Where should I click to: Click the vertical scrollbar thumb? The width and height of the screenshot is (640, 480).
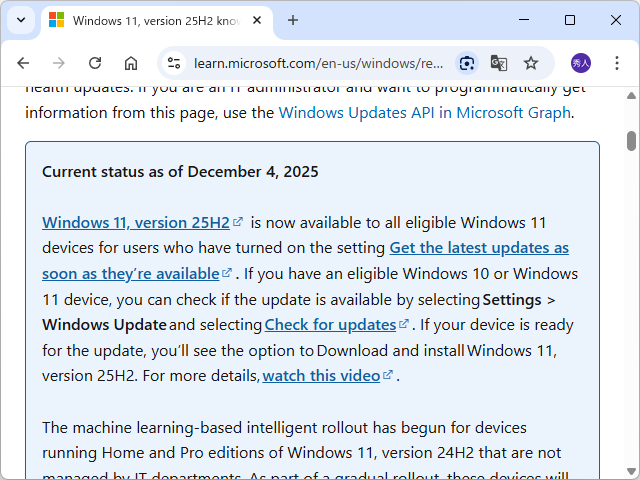pos(631,141)
